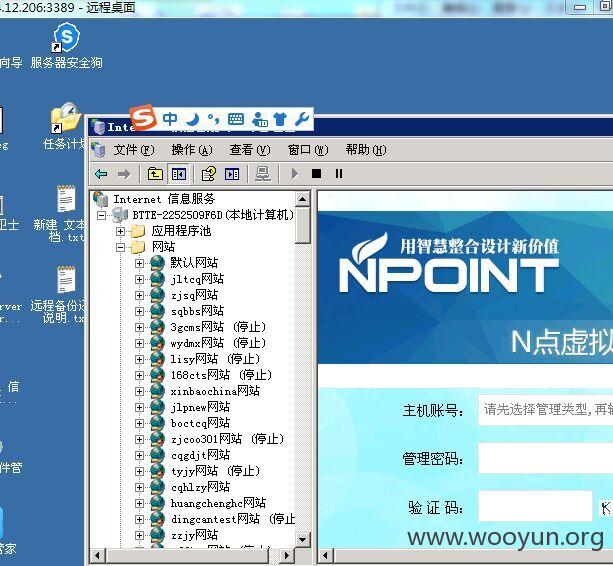This screenshot has width=613, height=566.
Task: Expand the 应用程序池 folder node
Action: 120,231
